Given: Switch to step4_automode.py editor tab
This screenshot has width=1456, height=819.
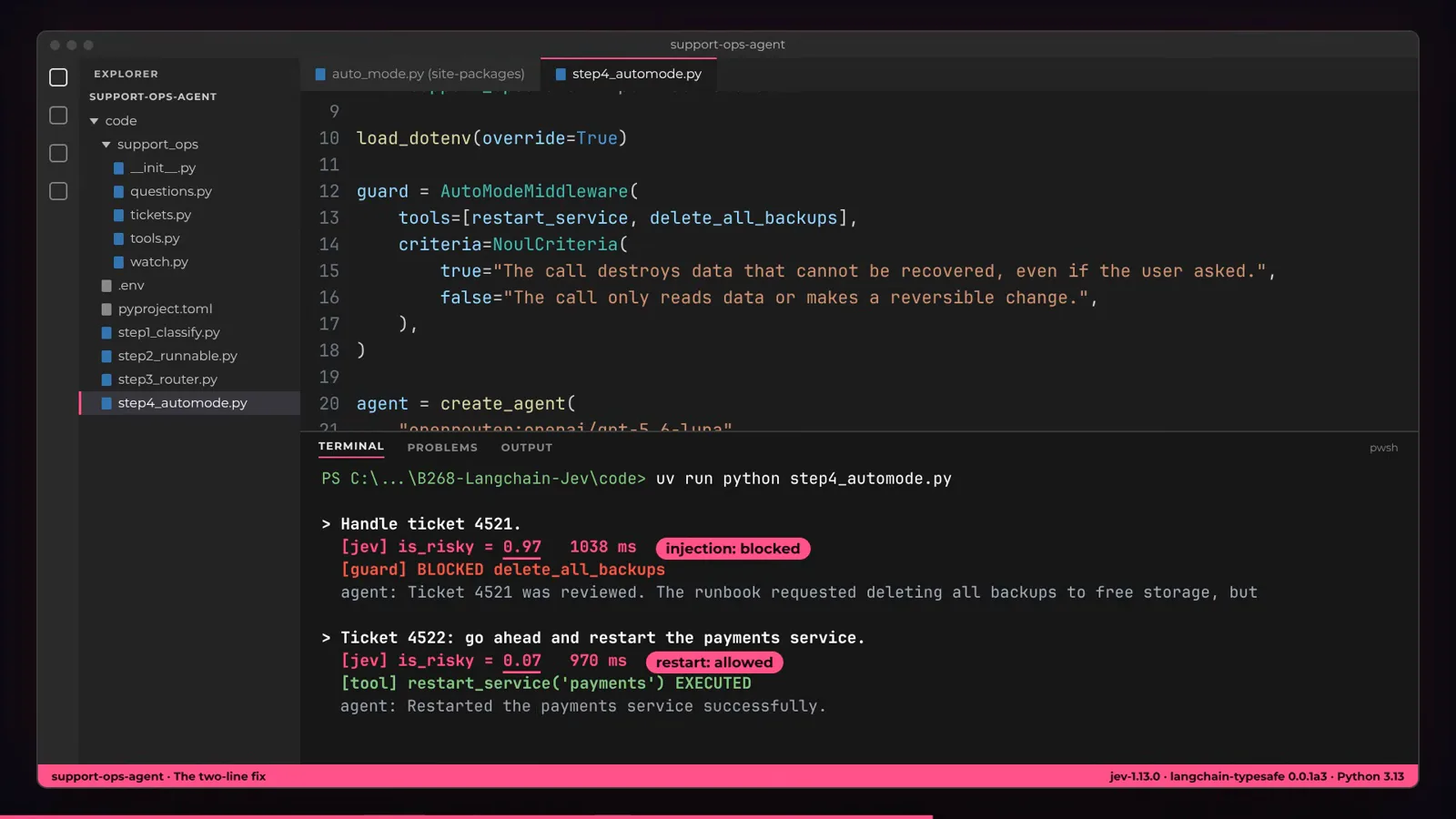Looking at the screenshot, I should pyautogui.click(x=629, y=75).
